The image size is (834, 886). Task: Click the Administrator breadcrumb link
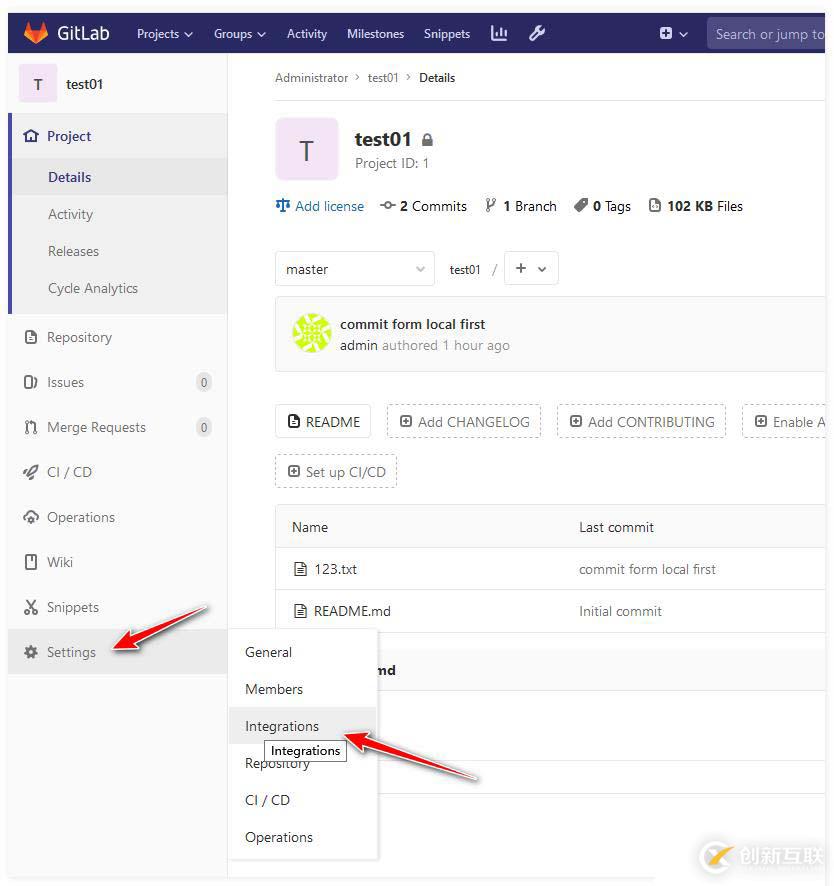pyautogui.click(x=311, y=77)
